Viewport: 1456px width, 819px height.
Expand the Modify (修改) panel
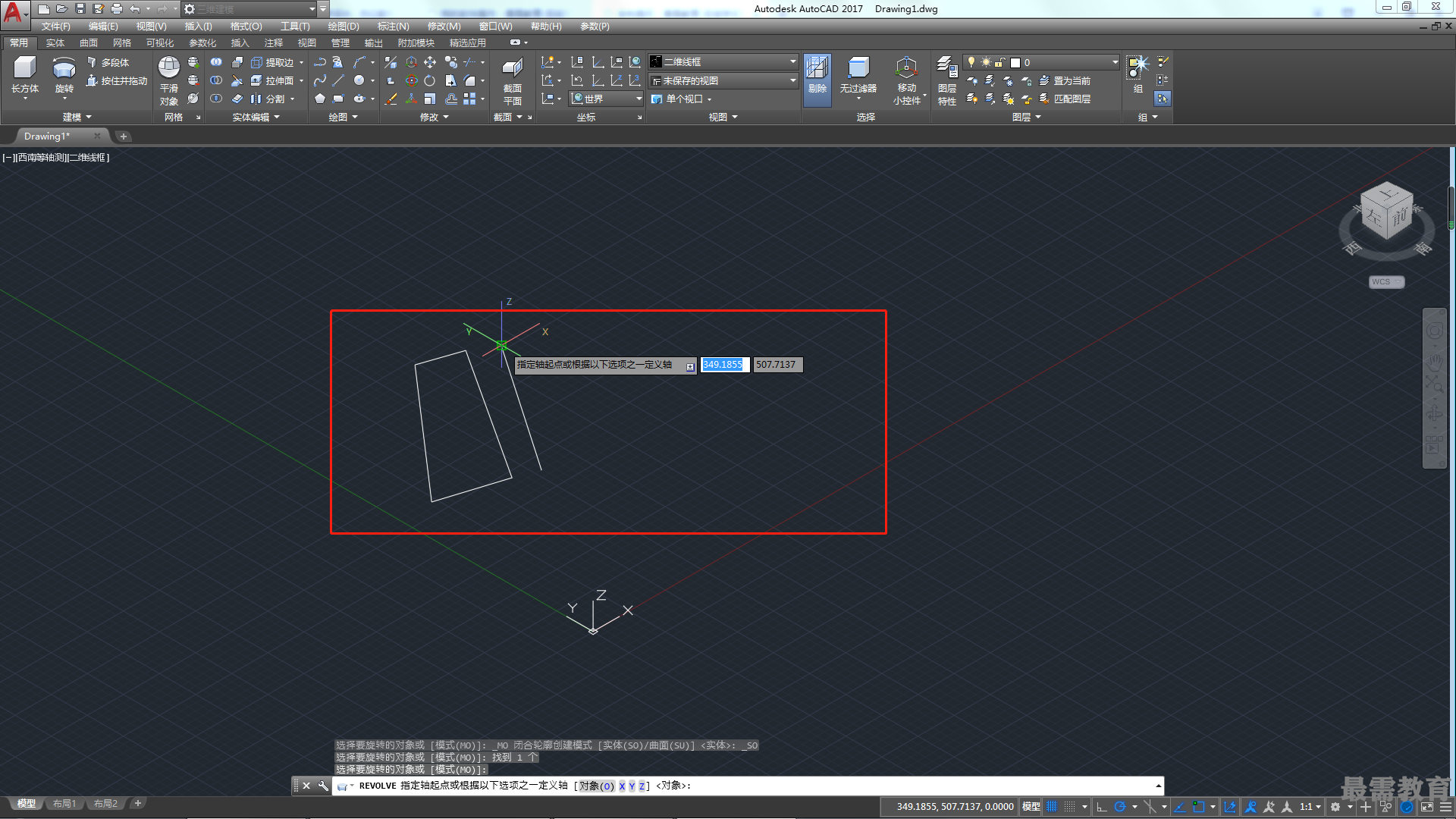434,117
